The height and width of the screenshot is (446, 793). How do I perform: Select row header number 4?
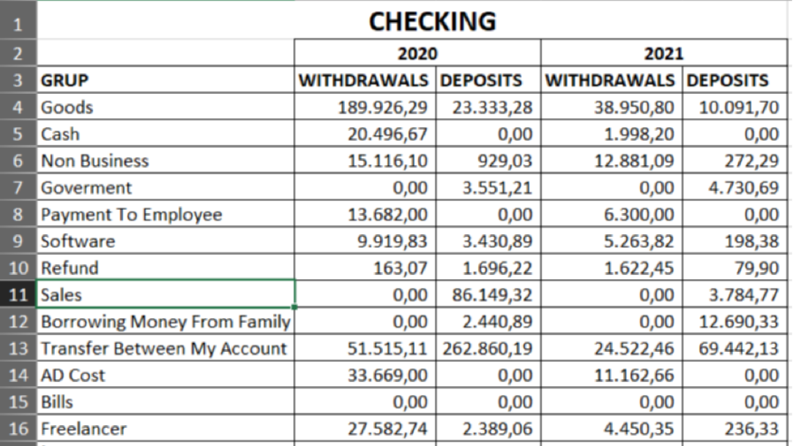[18, 107]
